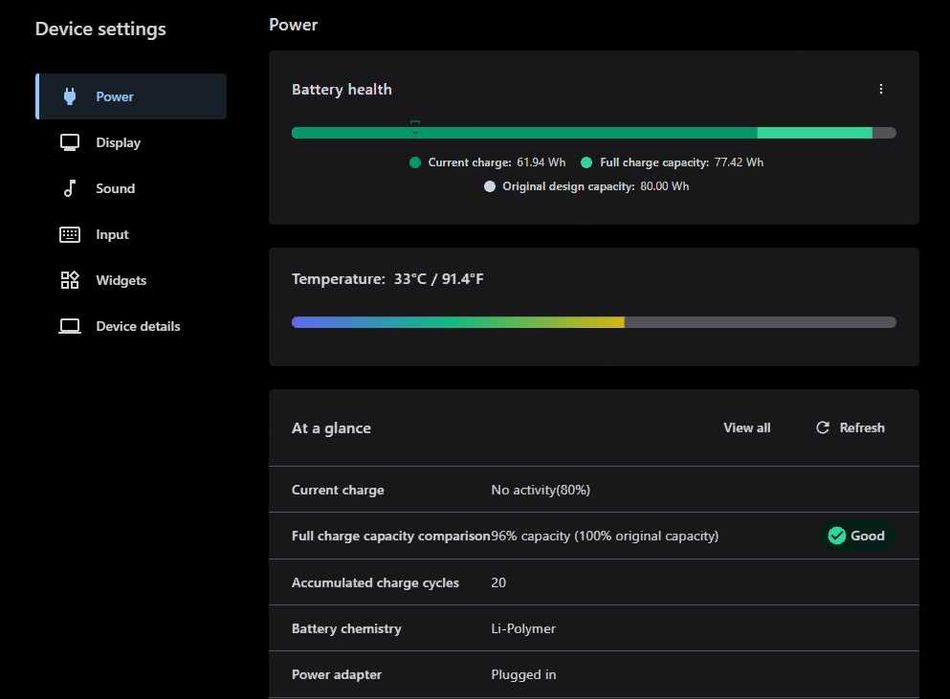The image size is (950, 699).
Task: Click the temperature gradient bar
Action: tap(593, 322)
